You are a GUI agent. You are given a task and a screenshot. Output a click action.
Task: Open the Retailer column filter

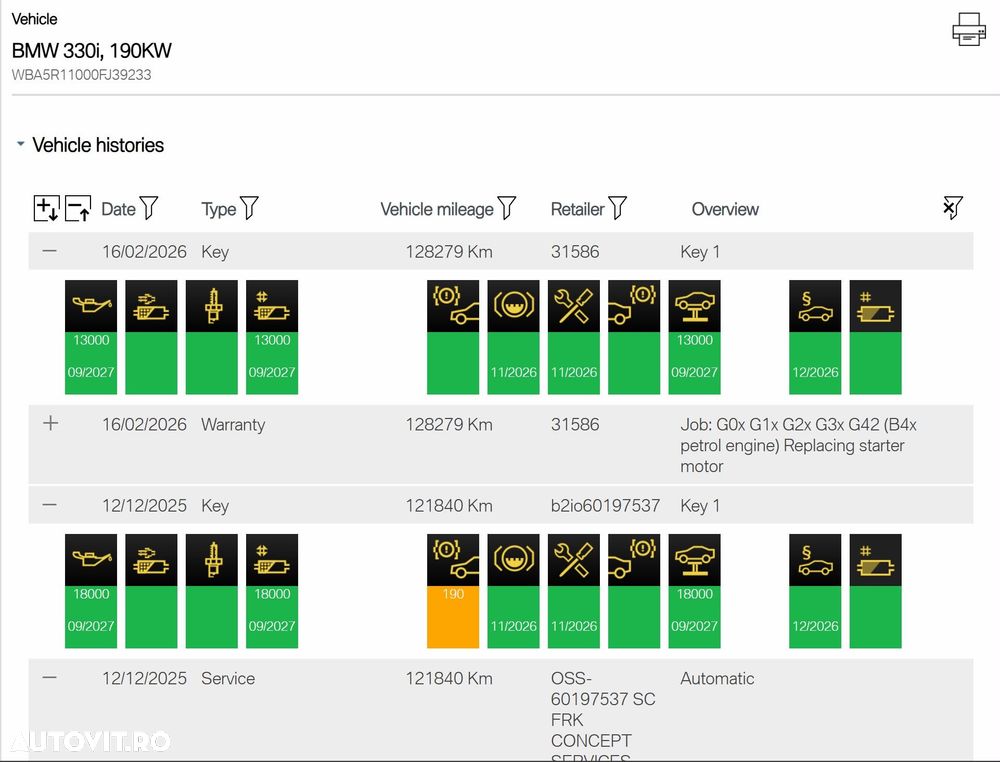pos(617,208)
